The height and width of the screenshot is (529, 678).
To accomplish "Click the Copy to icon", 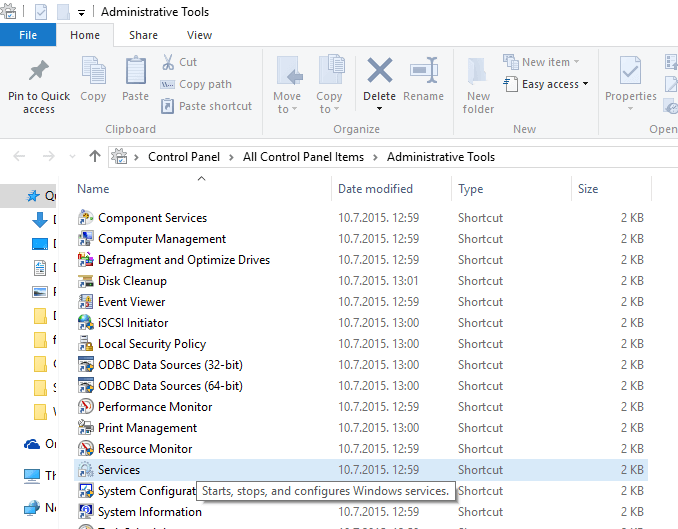I will (331, 69).
